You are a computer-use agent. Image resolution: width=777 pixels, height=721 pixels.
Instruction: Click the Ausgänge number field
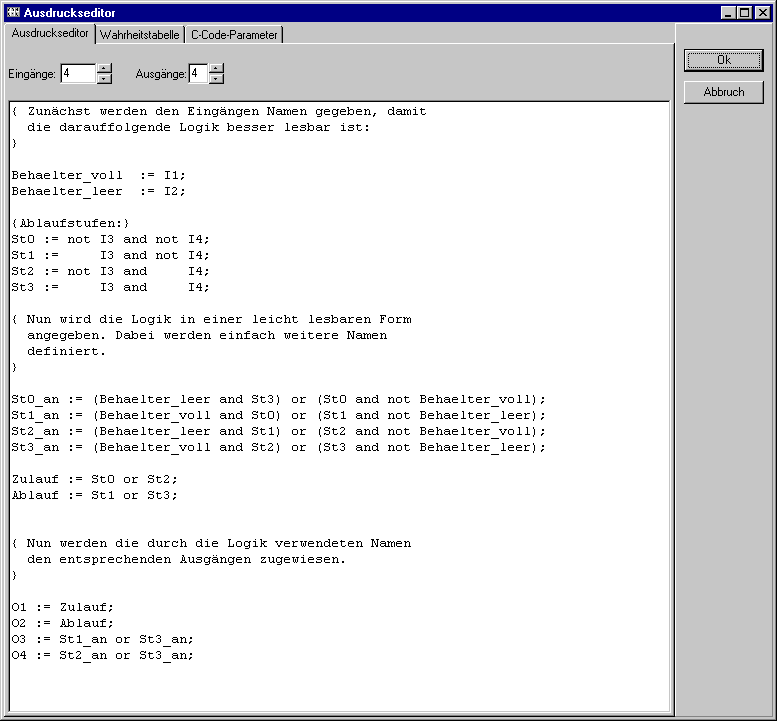coord(198,73)
